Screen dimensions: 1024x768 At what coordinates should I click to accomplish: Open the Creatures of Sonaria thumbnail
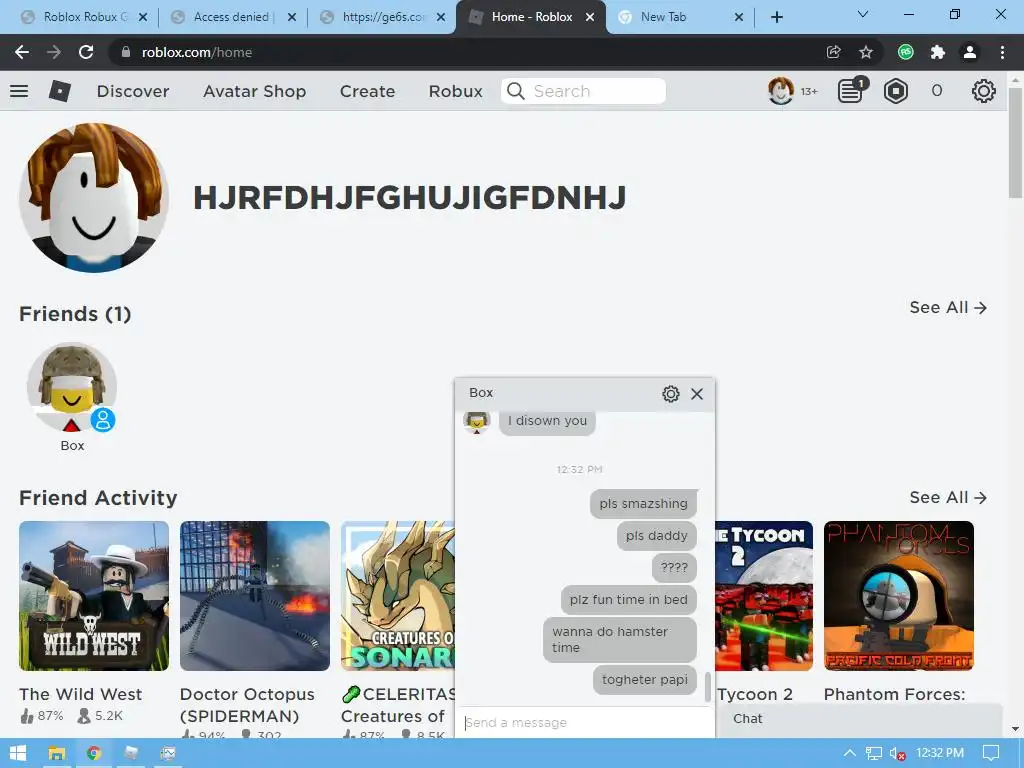pos(398,596)
